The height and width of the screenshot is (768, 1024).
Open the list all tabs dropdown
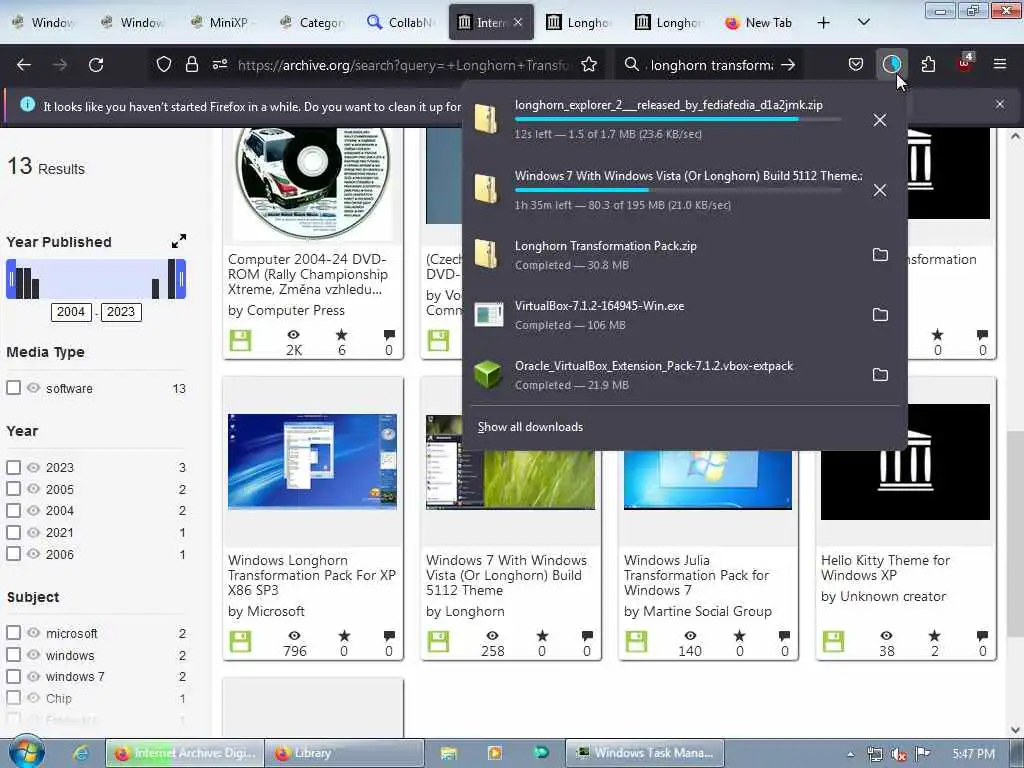[863, 22]
